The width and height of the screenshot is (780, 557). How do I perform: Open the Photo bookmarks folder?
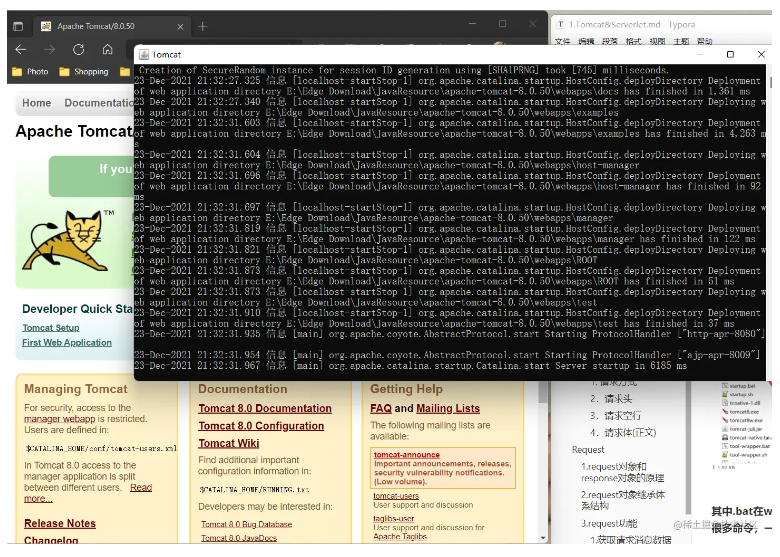pyautogui.click(x=30, y=72)
